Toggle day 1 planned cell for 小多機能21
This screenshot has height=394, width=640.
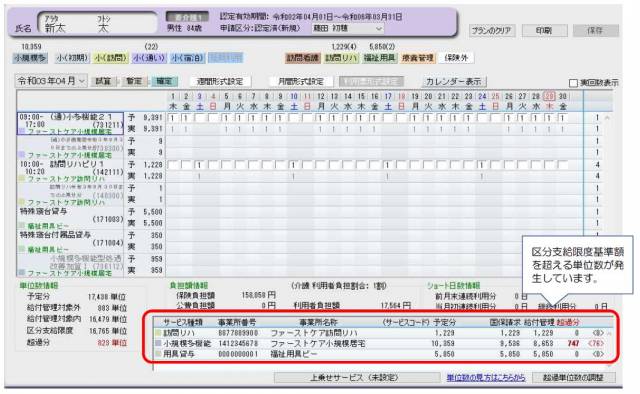coord(173,118)
